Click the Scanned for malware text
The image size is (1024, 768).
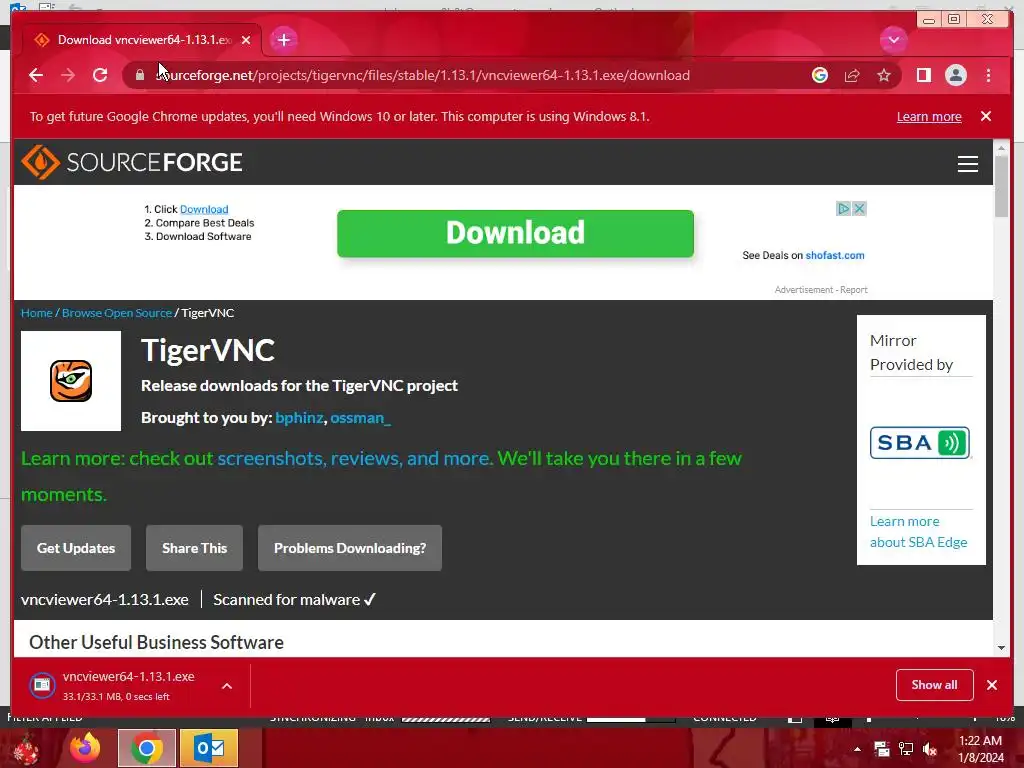coord(295,600)
